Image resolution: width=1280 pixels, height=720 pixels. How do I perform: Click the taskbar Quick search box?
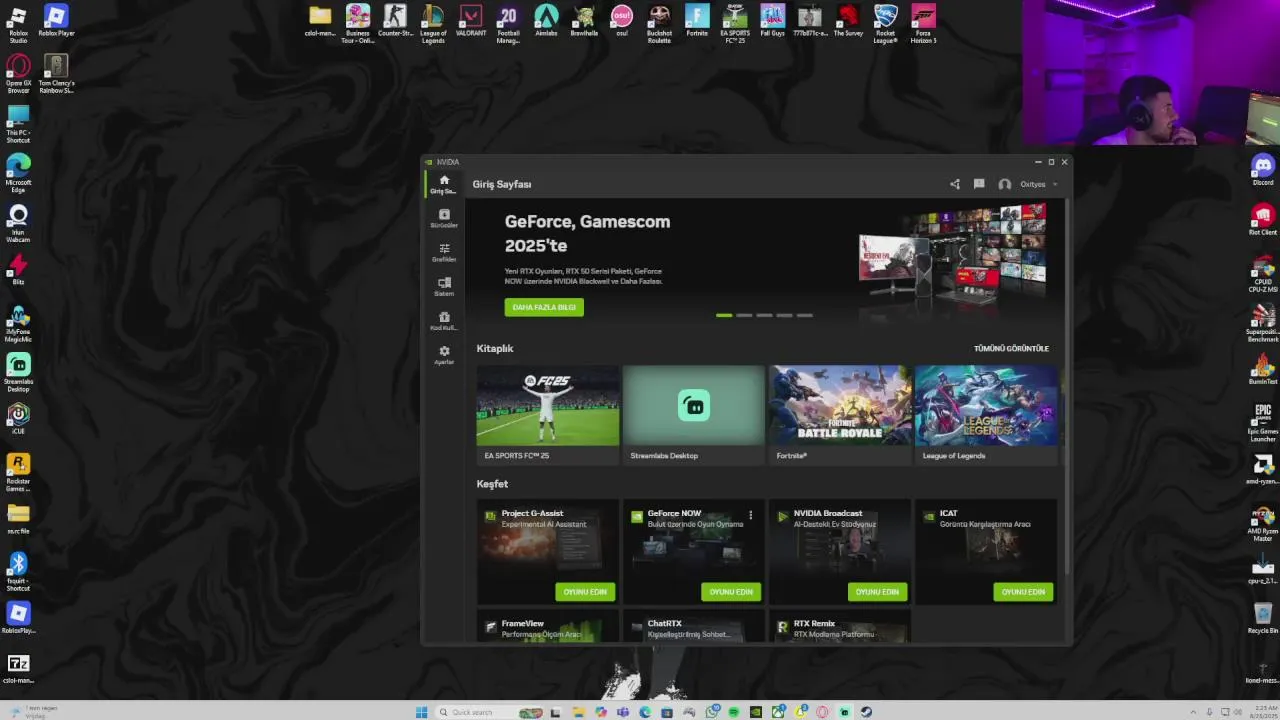[x=490, y=712]
